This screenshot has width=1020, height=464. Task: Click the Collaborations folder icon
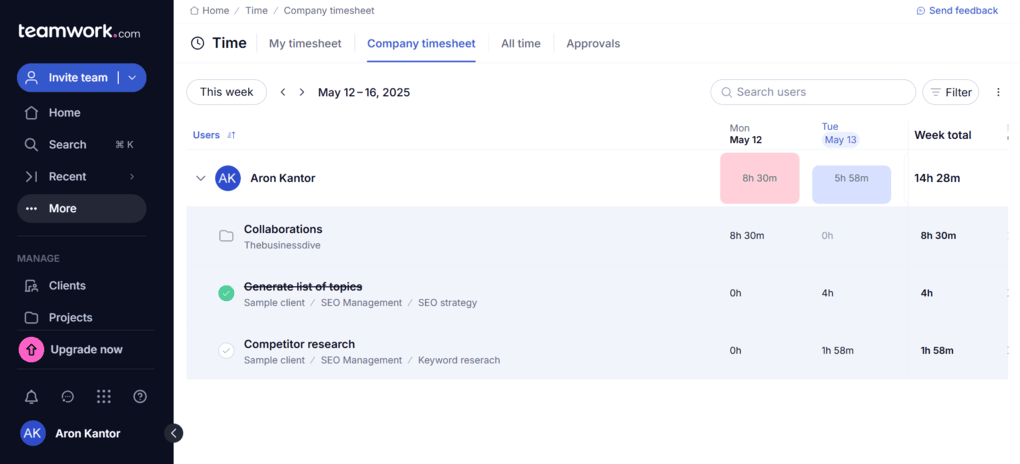226,236
